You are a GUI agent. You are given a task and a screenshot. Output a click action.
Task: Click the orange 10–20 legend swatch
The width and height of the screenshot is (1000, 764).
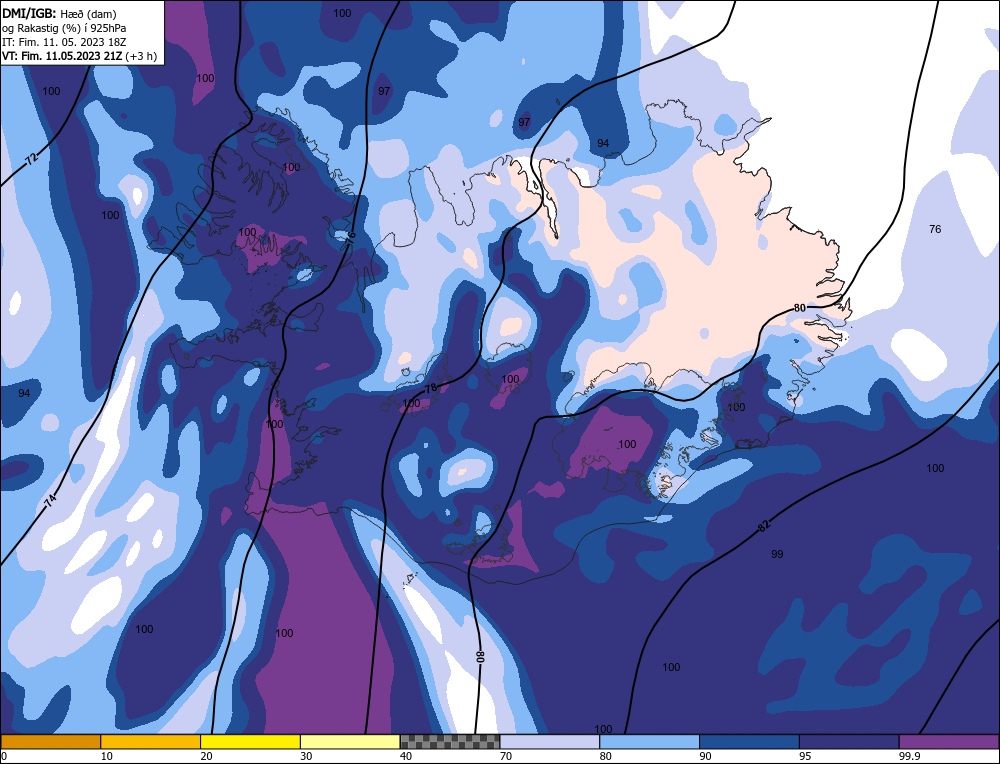tap(151, 742)
